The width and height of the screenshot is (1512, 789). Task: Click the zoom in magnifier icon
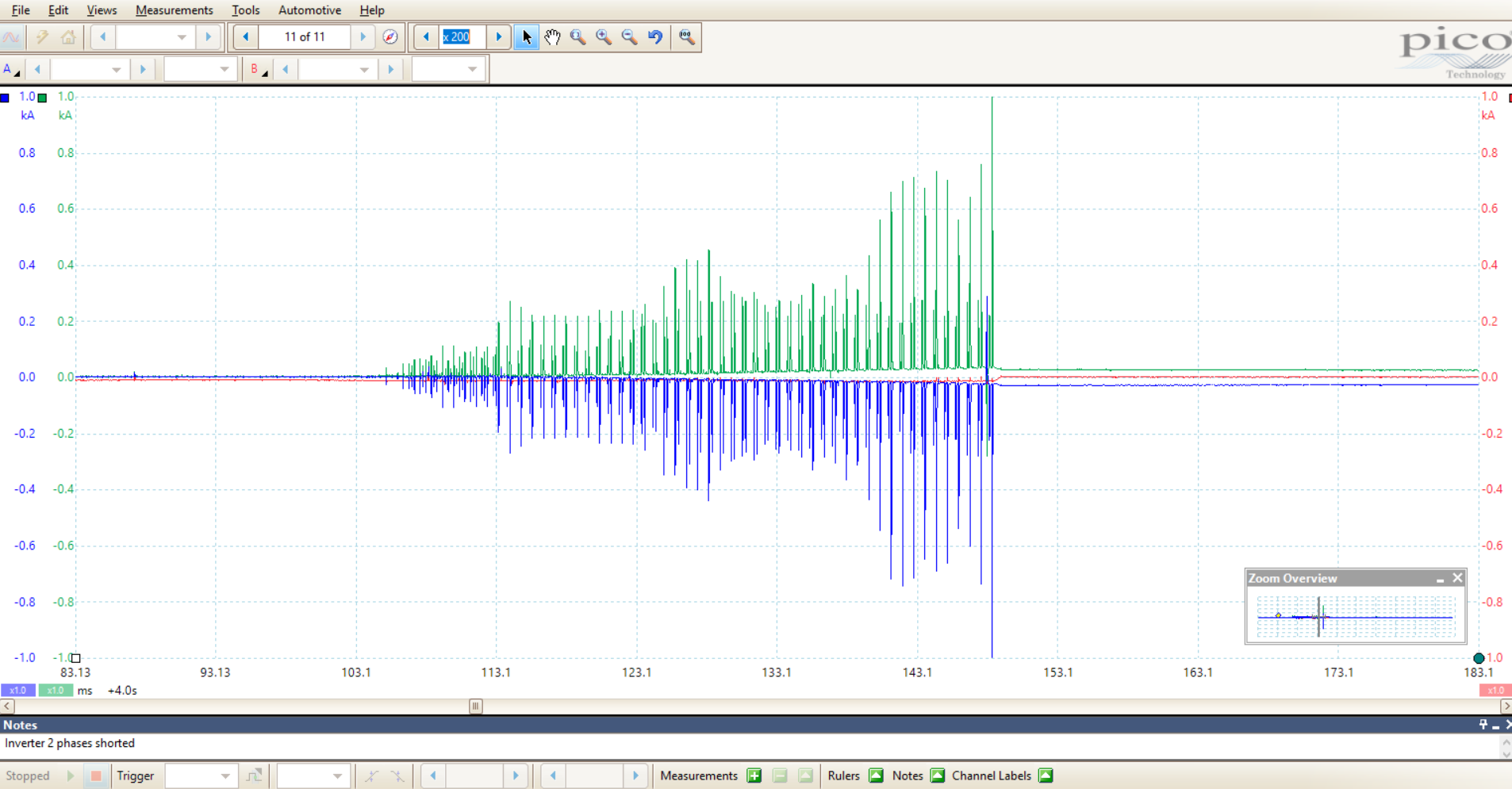coord(604,37)
